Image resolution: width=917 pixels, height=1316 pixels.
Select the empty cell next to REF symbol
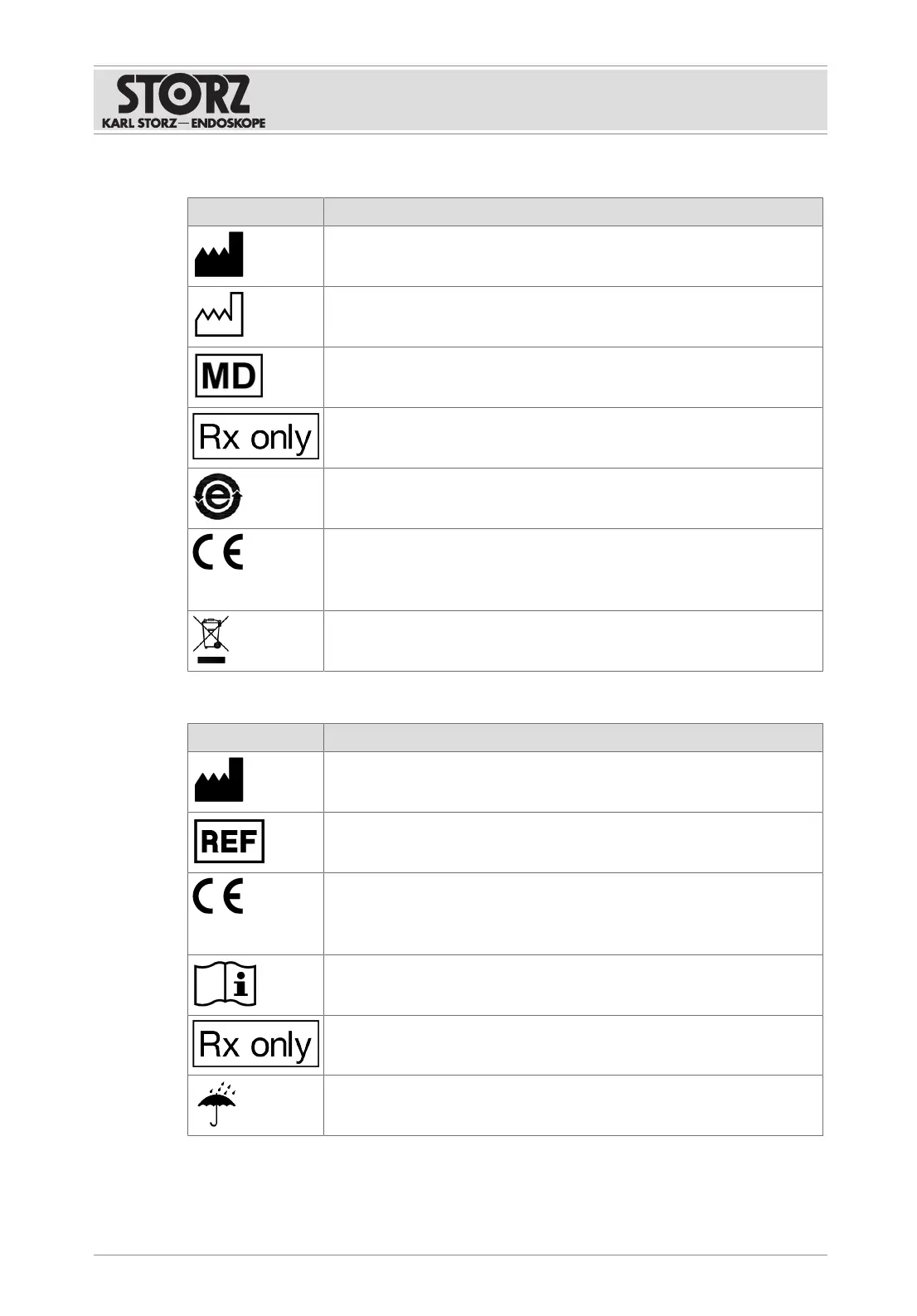coord(572,843)
